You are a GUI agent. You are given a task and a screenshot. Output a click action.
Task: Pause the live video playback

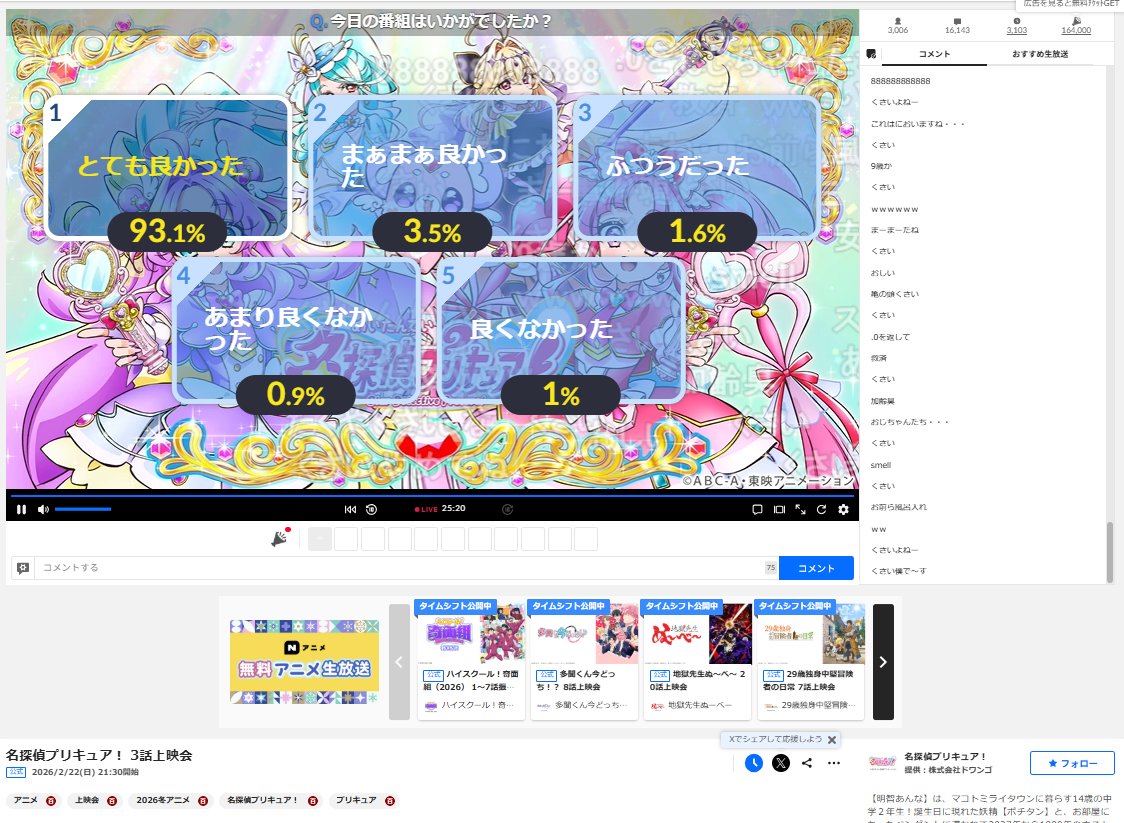22,509
